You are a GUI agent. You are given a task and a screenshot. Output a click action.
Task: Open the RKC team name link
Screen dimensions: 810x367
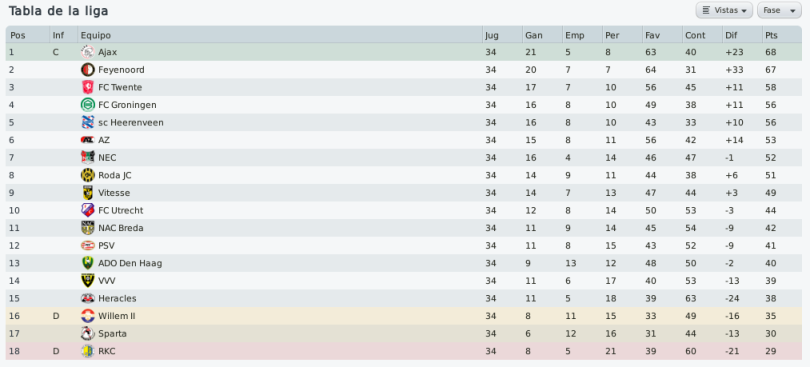[106, 351]
